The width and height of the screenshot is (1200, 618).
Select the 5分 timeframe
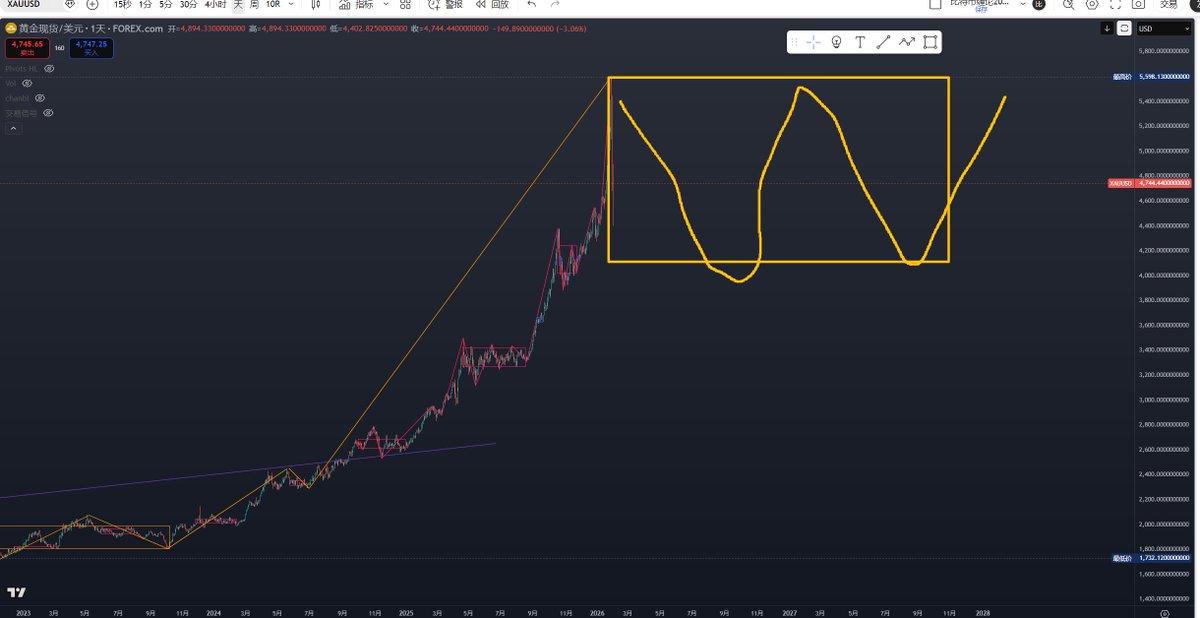166,4
